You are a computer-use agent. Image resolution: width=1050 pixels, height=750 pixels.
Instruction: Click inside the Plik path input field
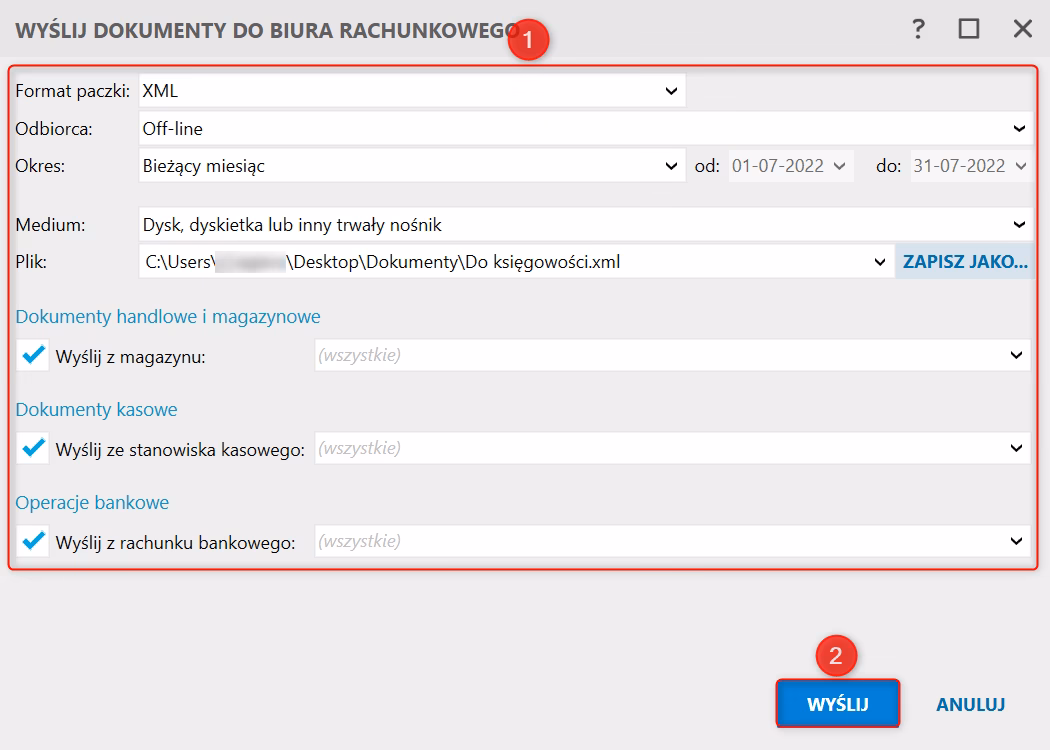(x=450, y=261)
